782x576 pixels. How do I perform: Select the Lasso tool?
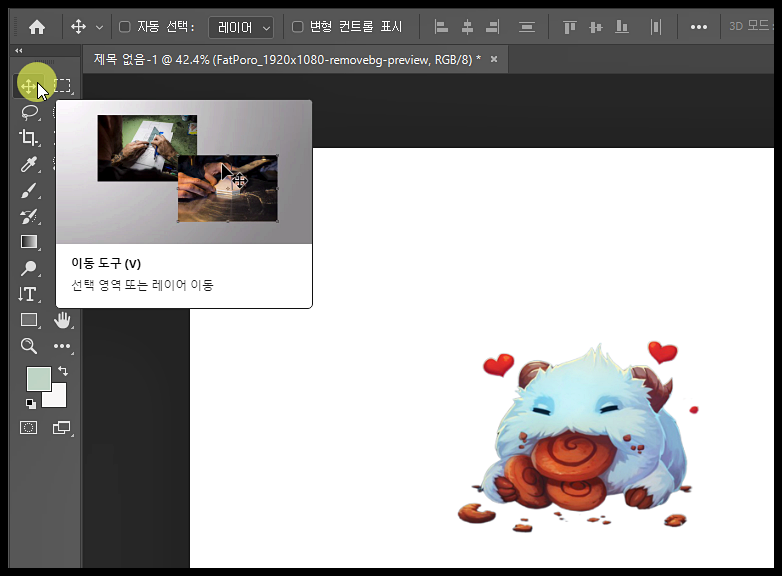(x=29, y=112)
